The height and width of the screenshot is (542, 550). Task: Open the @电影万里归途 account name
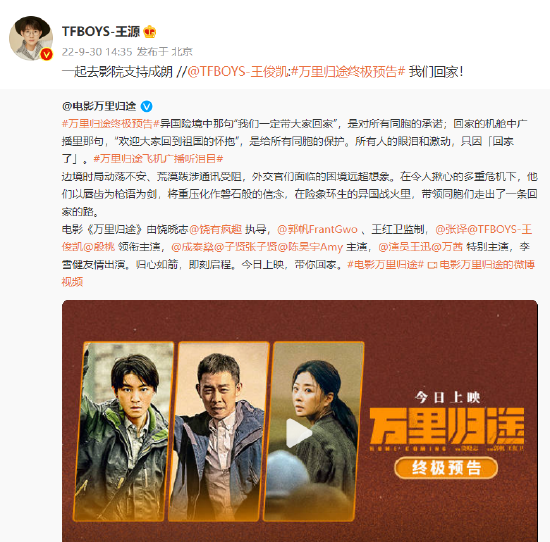(99, 106)
